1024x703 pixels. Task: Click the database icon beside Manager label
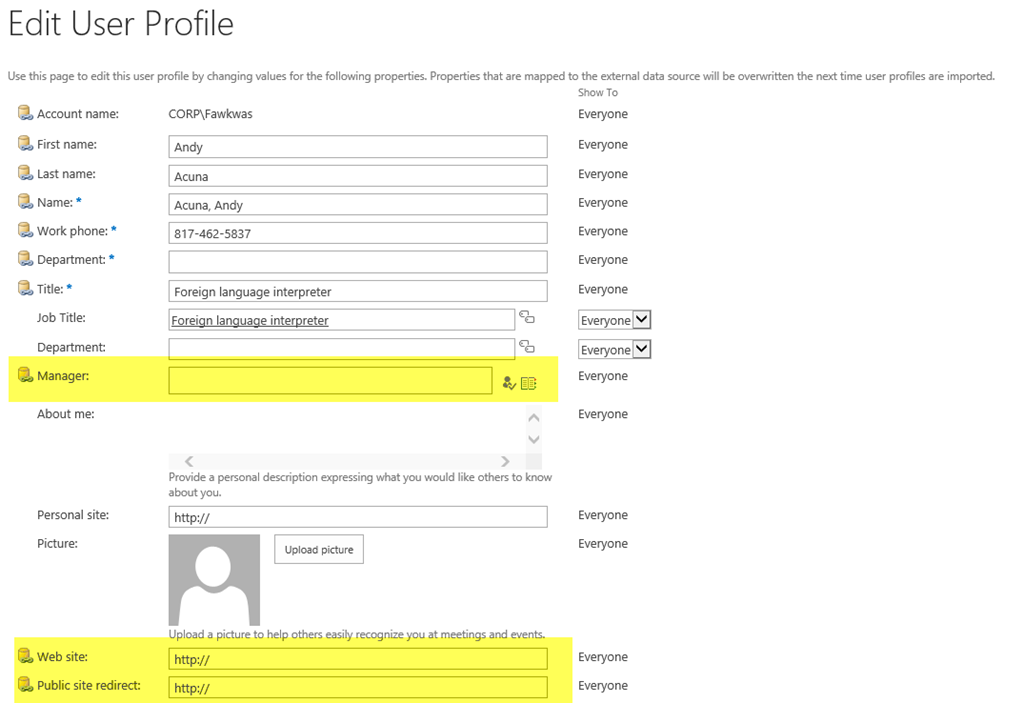coord(25,375)
